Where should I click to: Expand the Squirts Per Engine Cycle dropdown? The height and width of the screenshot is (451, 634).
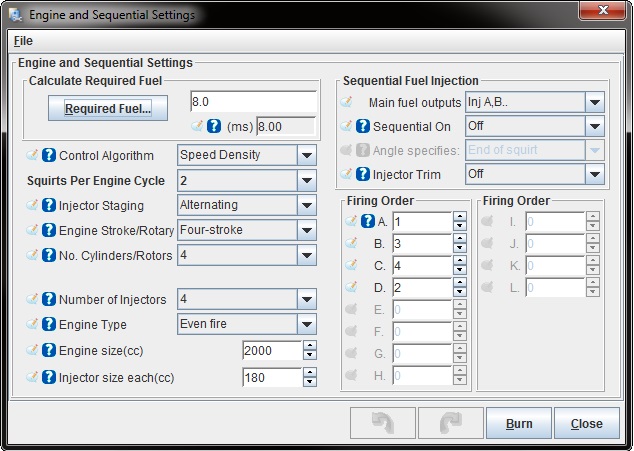(307, 180)
